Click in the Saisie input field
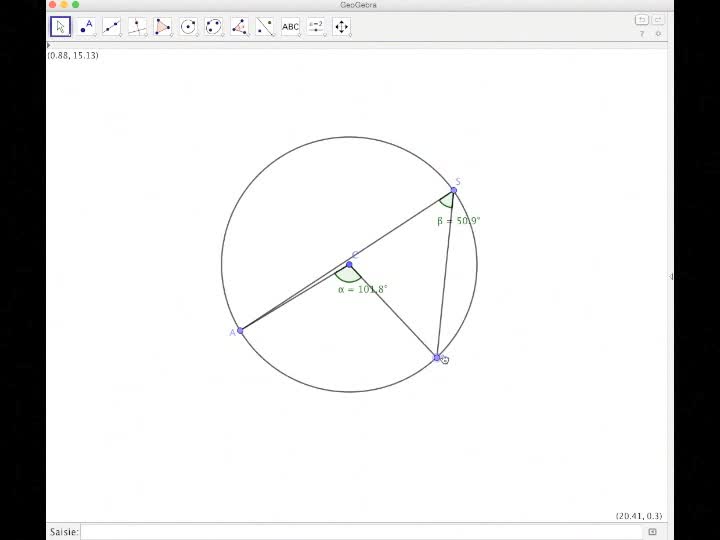 pyautogui.click(x=362, y=532)
